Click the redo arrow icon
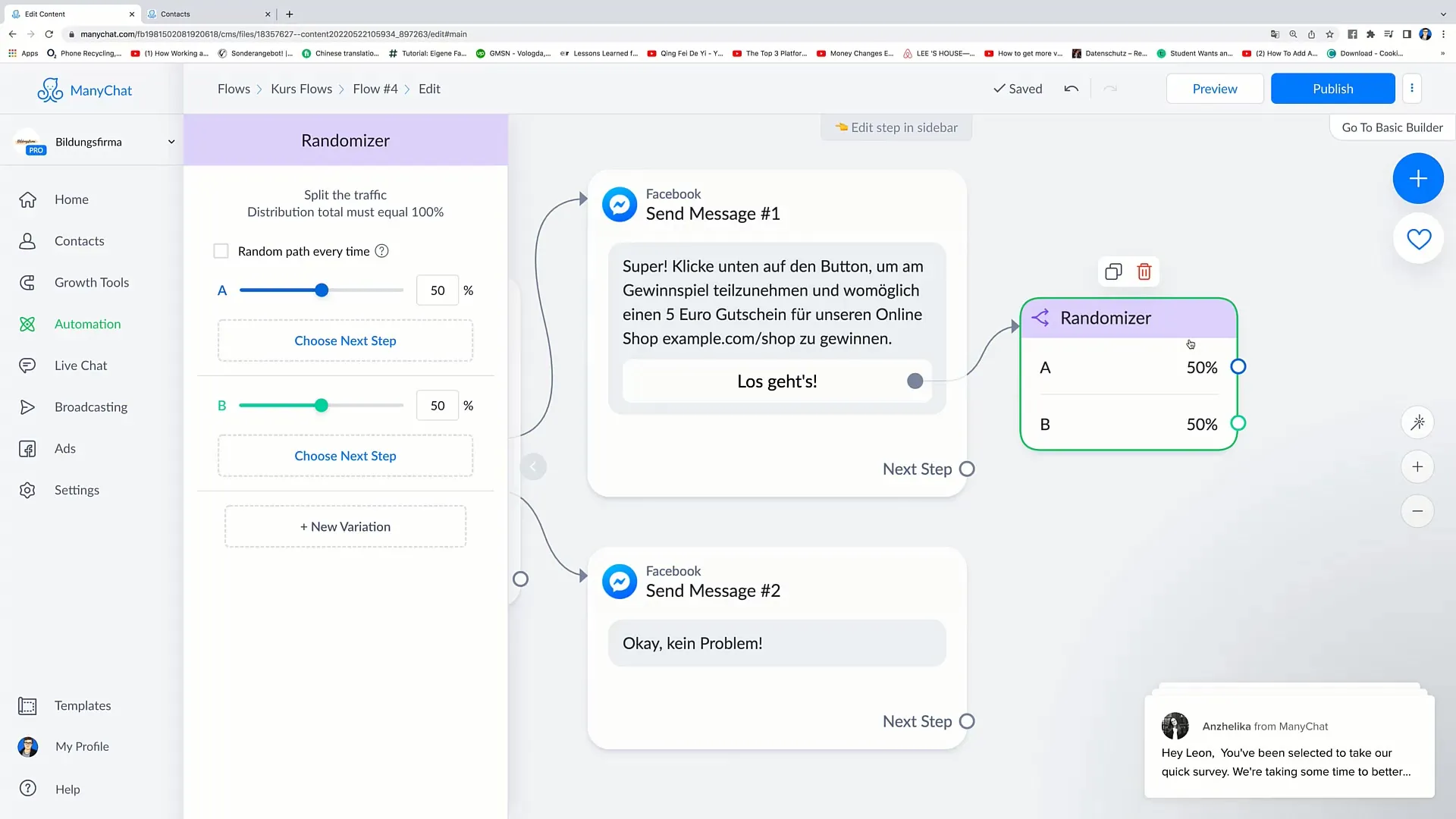1456x819 pixels. pos(1110,89)
